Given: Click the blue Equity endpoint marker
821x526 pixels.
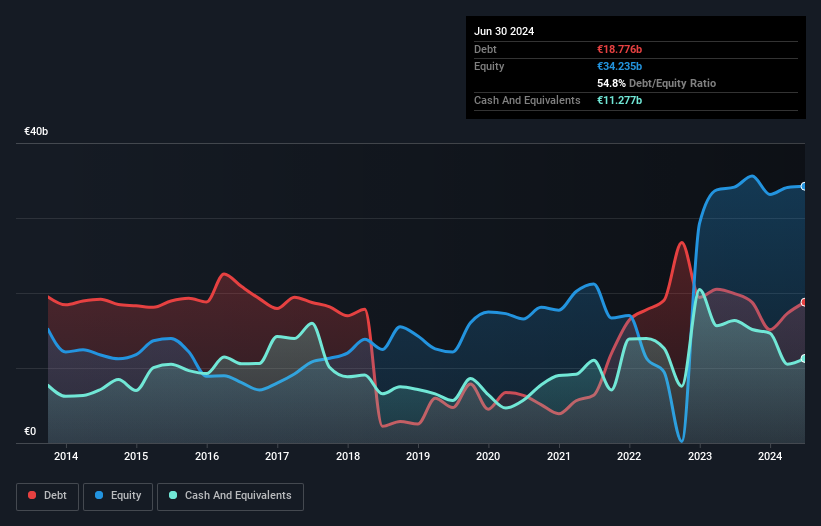Looking at the screenshot, I should pos(804,186).
